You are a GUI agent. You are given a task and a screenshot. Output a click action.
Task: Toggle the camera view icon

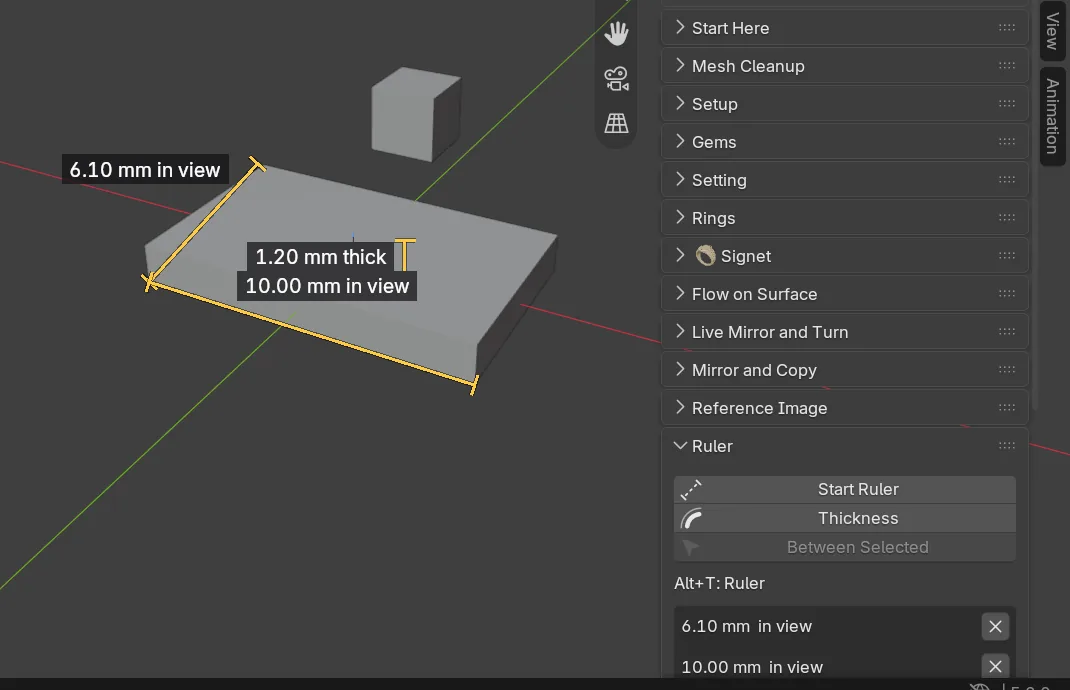(x=616, y=78)
